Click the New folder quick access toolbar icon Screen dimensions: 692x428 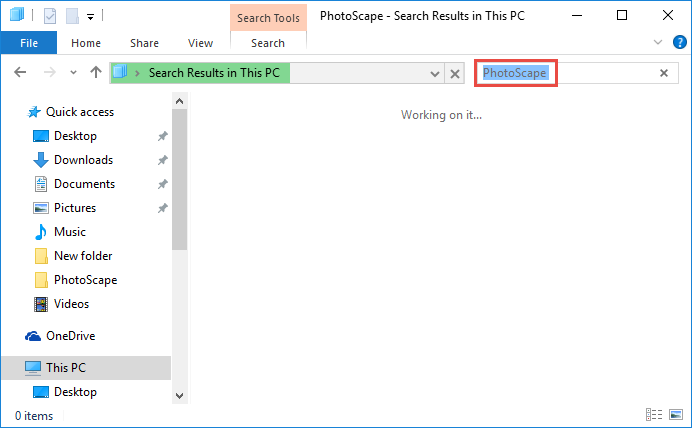tap(72, 16)
